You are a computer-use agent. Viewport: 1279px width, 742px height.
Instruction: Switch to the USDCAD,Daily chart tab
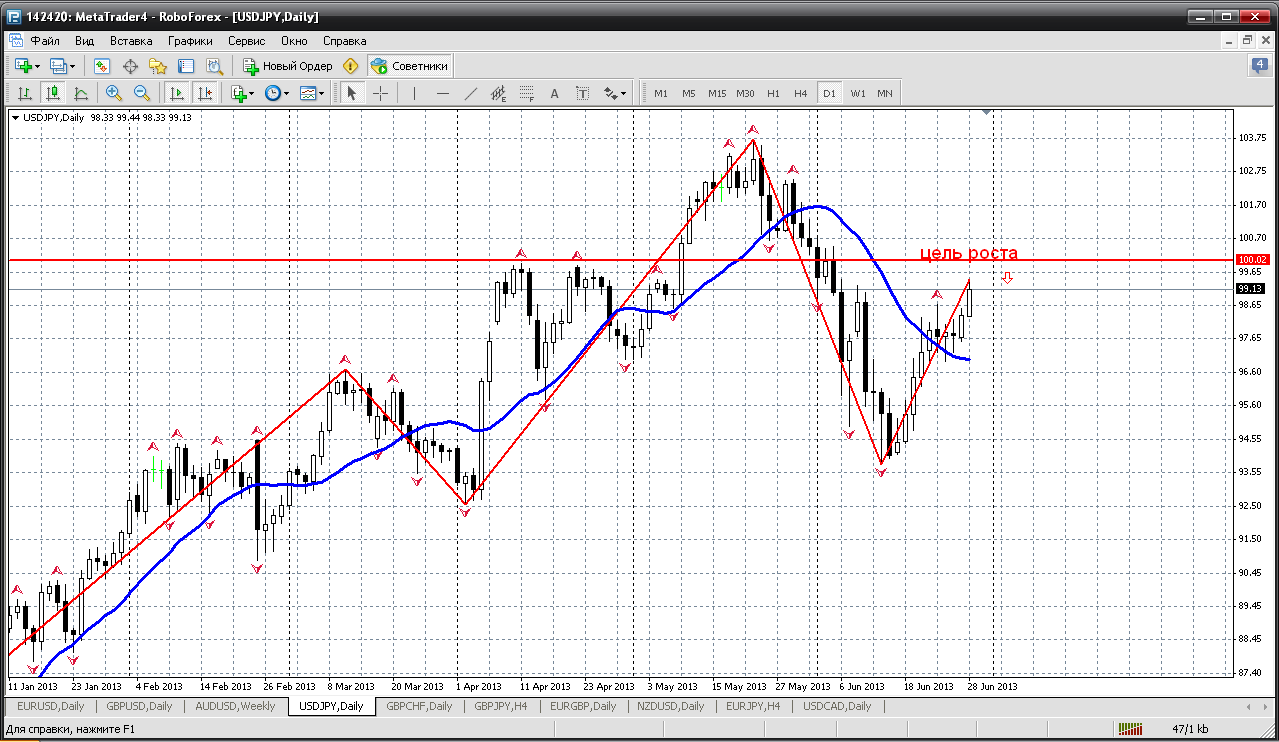point(837,706)
